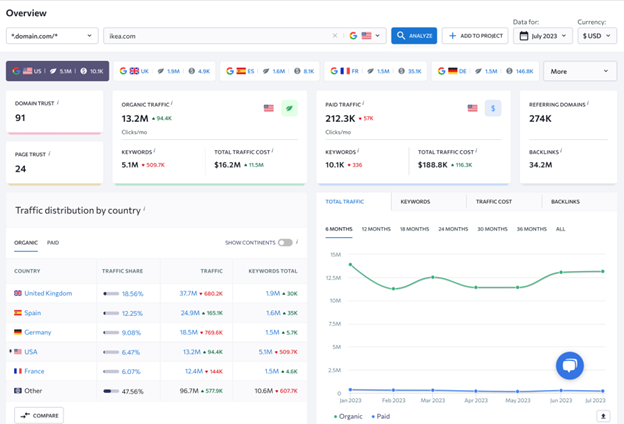The width and height of the screenshot is (624, 424).
Task: Click the Add to Project button
Action: coord(475,36)
